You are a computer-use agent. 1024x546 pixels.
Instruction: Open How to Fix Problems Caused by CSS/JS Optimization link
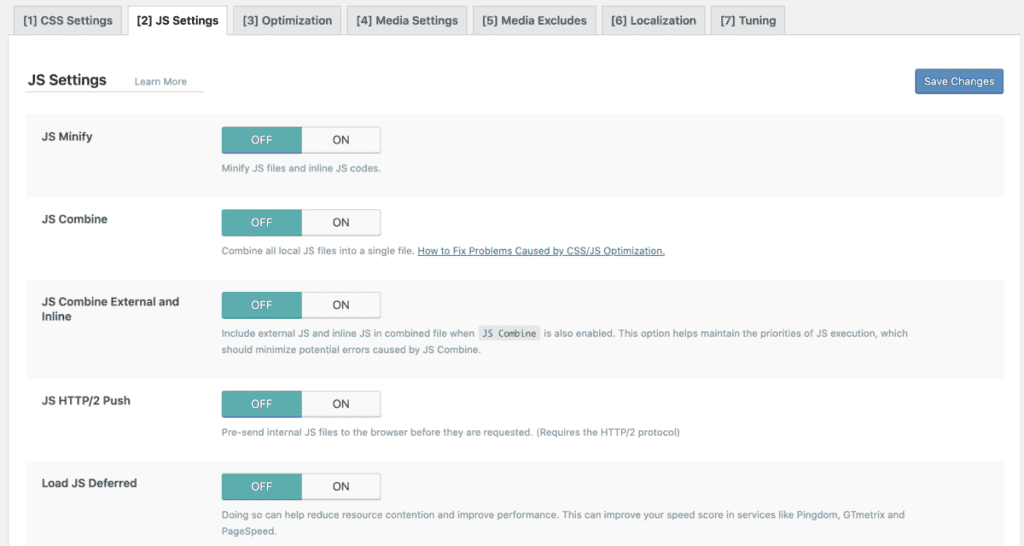541,251
